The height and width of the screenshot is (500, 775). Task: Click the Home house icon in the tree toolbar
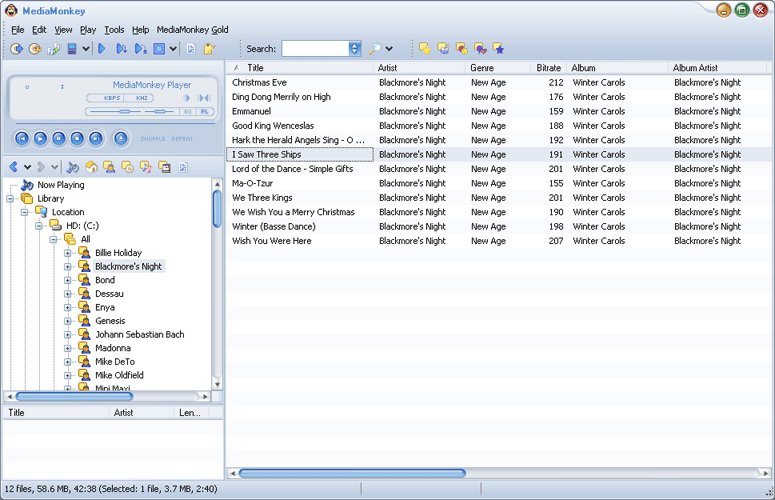[x=91, y=167]
